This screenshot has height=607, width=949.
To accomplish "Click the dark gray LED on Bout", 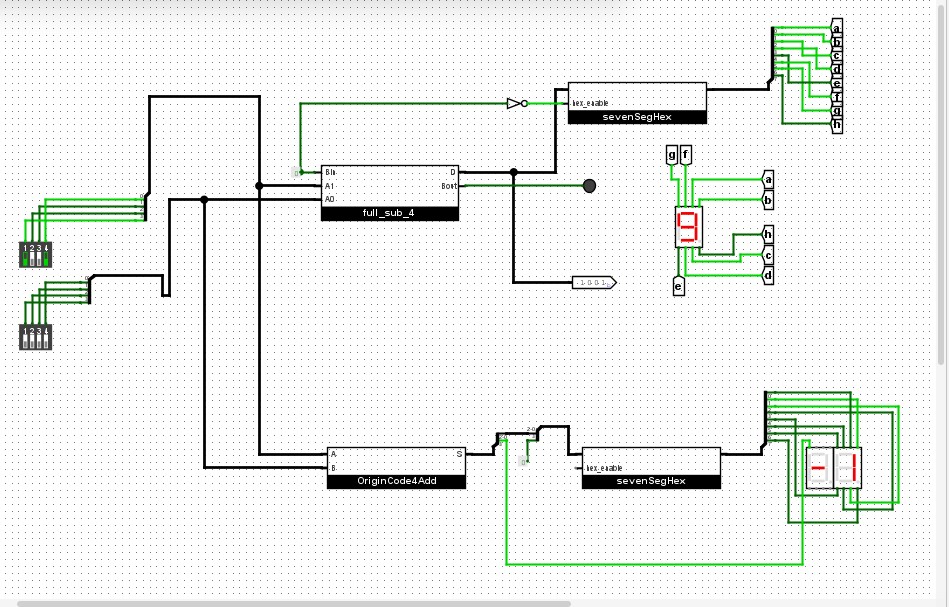I will click(589, 185).
